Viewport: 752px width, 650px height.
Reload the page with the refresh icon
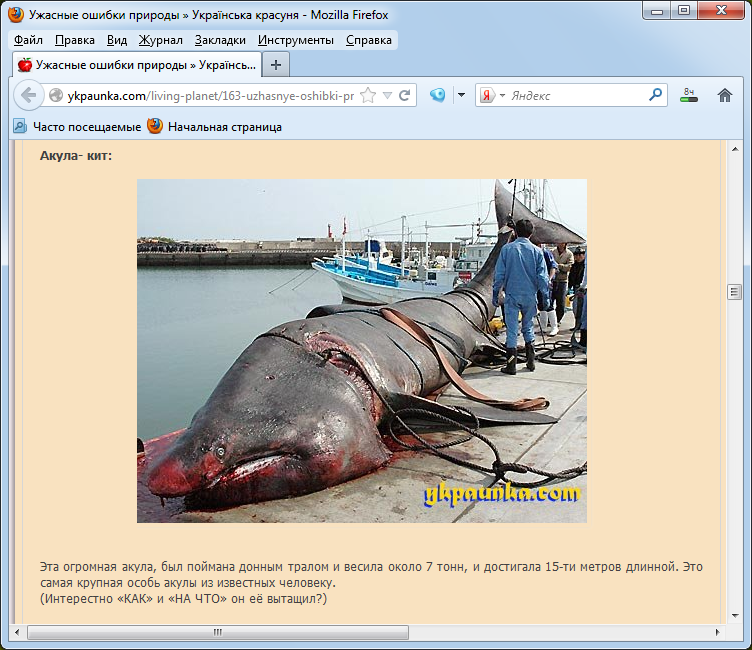pyautogui.click(x=405, y=96)
